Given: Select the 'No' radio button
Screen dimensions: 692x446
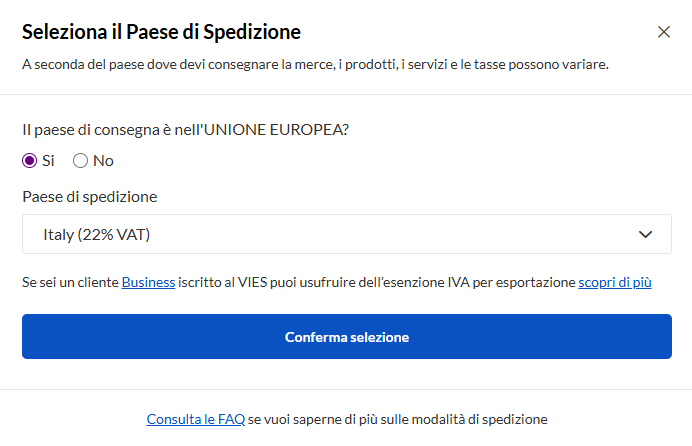Looking at the screenshot, I should click(81, 160).
